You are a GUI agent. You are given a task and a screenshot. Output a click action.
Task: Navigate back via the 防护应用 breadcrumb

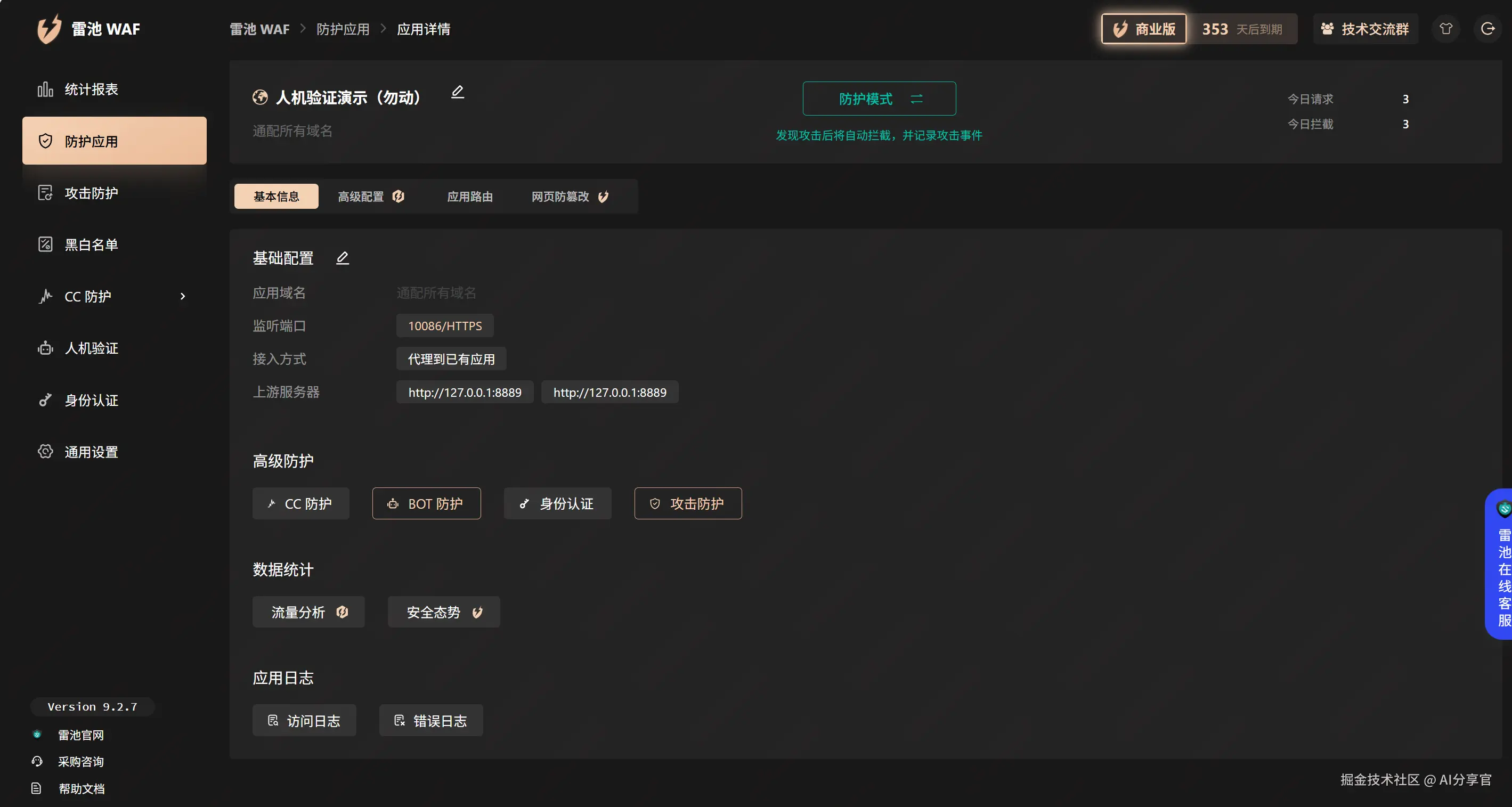coord(343,28)
